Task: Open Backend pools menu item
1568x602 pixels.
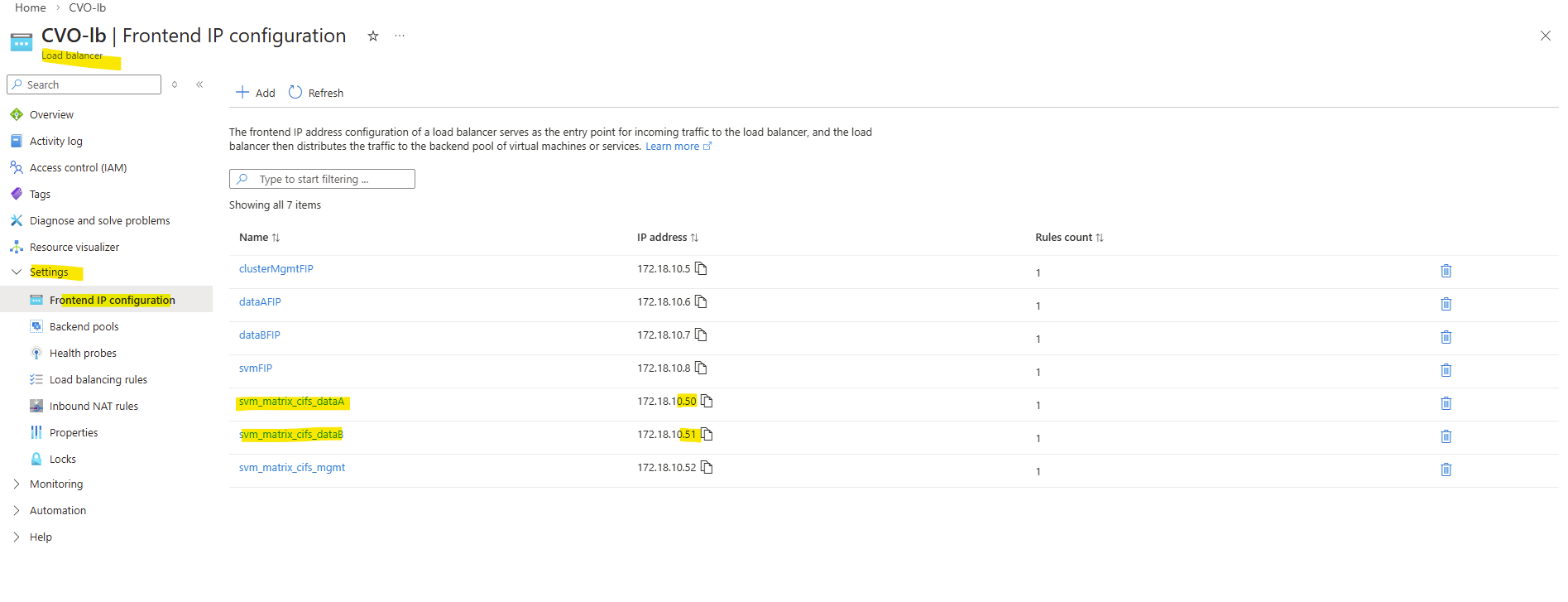Action: 84,326
